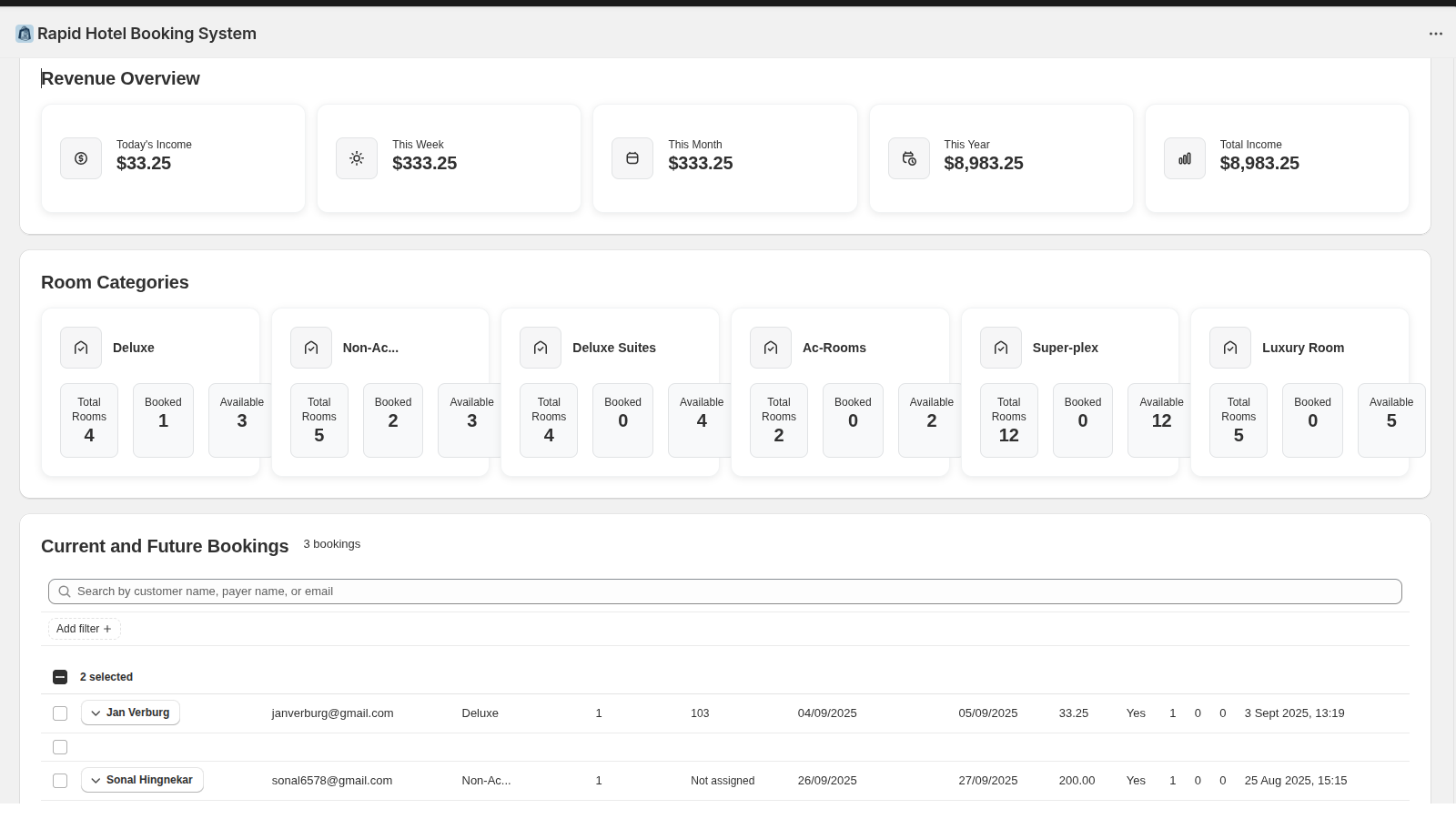Open the Add filter dropdown
This screenshot has height=819, width=1456.
[x=84, y=628]
